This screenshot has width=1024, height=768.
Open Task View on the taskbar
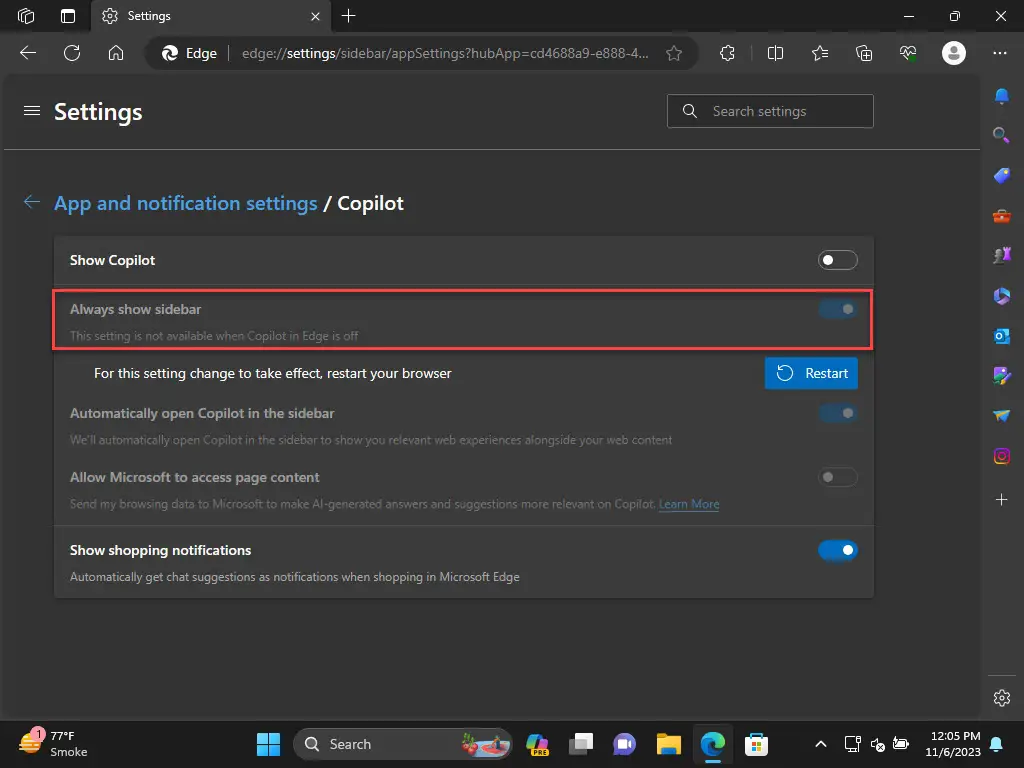pos(581,744)
